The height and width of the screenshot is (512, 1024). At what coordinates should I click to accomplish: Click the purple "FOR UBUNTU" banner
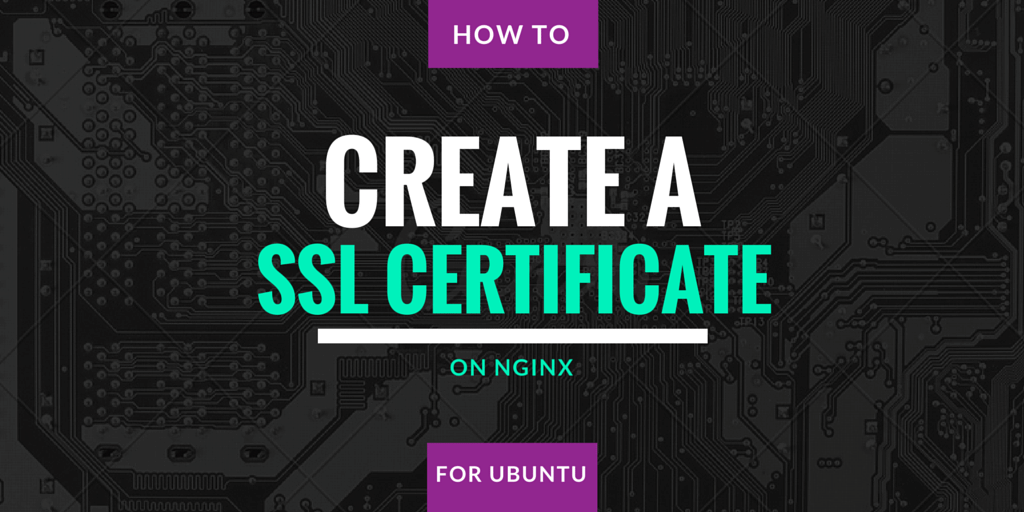click(x=513, y=477)
